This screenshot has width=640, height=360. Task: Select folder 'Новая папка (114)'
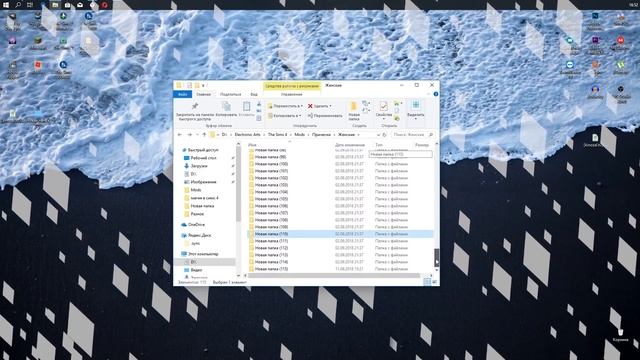click(271, 262)
